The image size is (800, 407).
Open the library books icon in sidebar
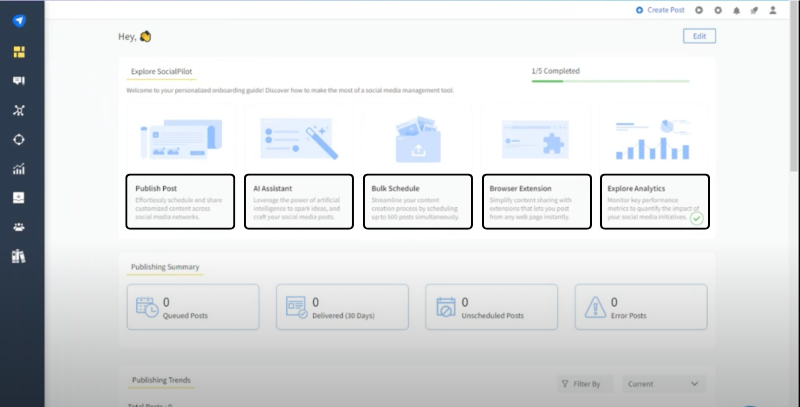tap(19, 256)
